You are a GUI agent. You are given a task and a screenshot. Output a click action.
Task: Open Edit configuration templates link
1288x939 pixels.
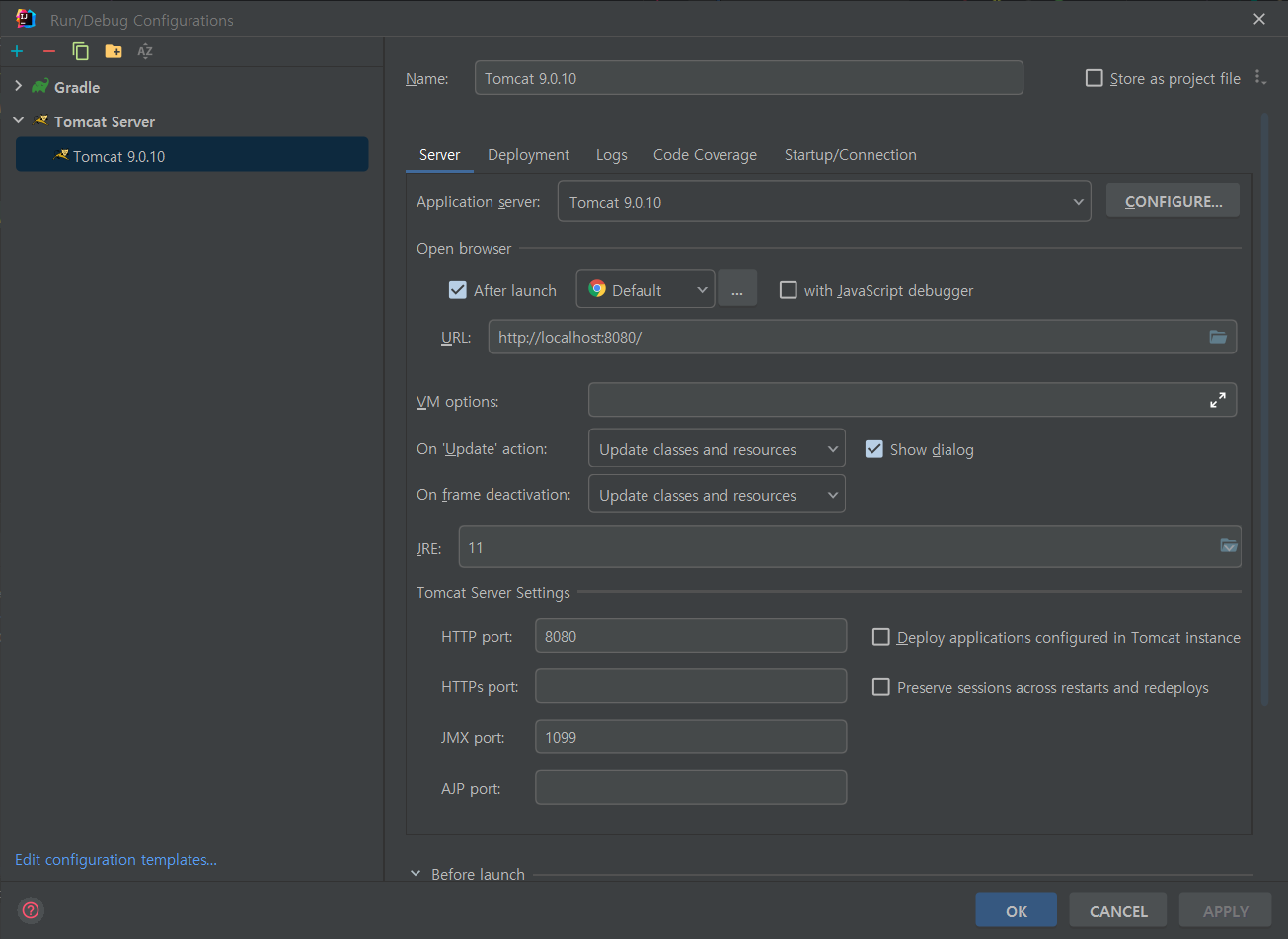(115, 860)
